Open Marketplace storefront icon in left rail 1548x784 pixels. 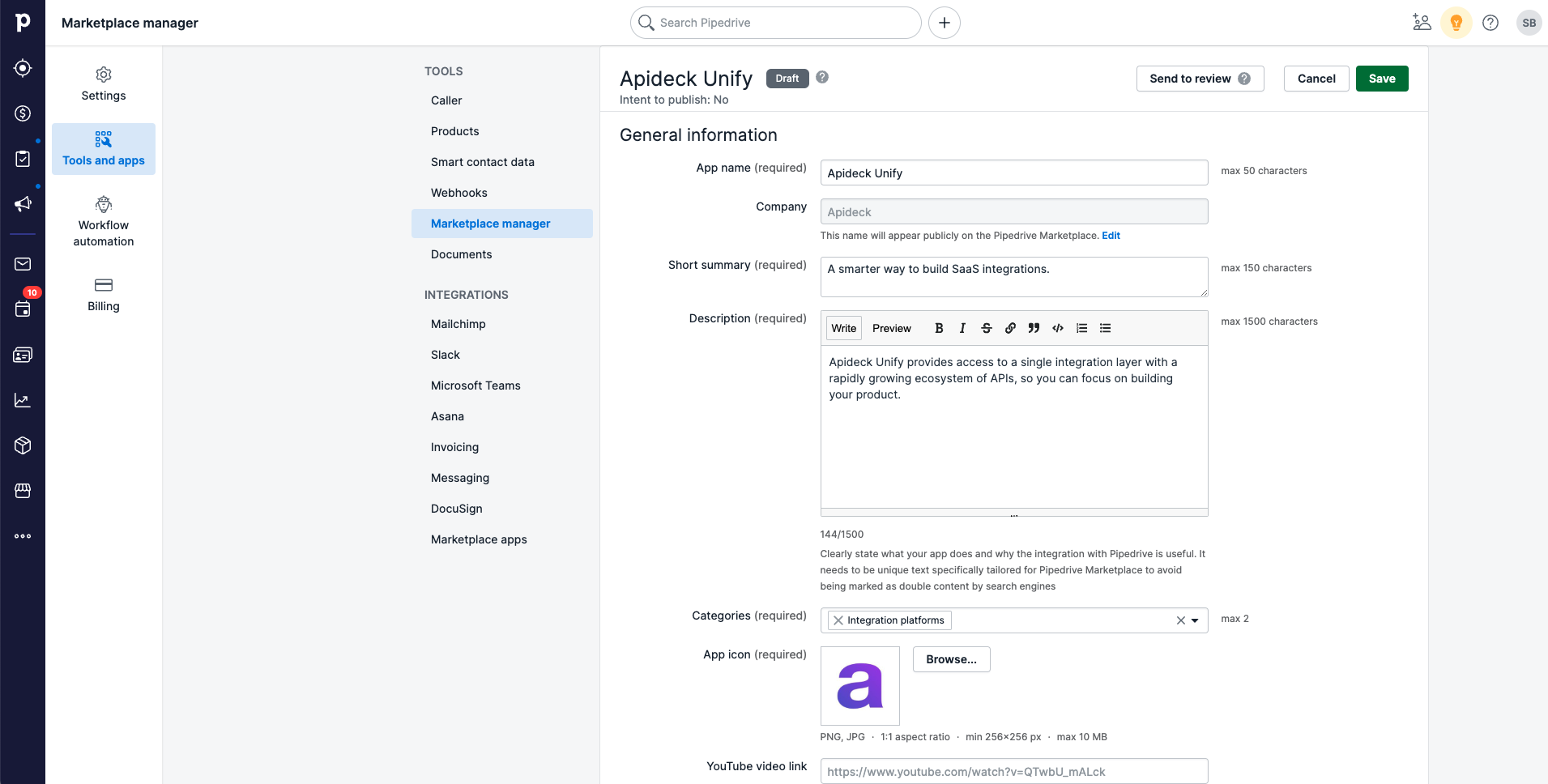point(23,491)
